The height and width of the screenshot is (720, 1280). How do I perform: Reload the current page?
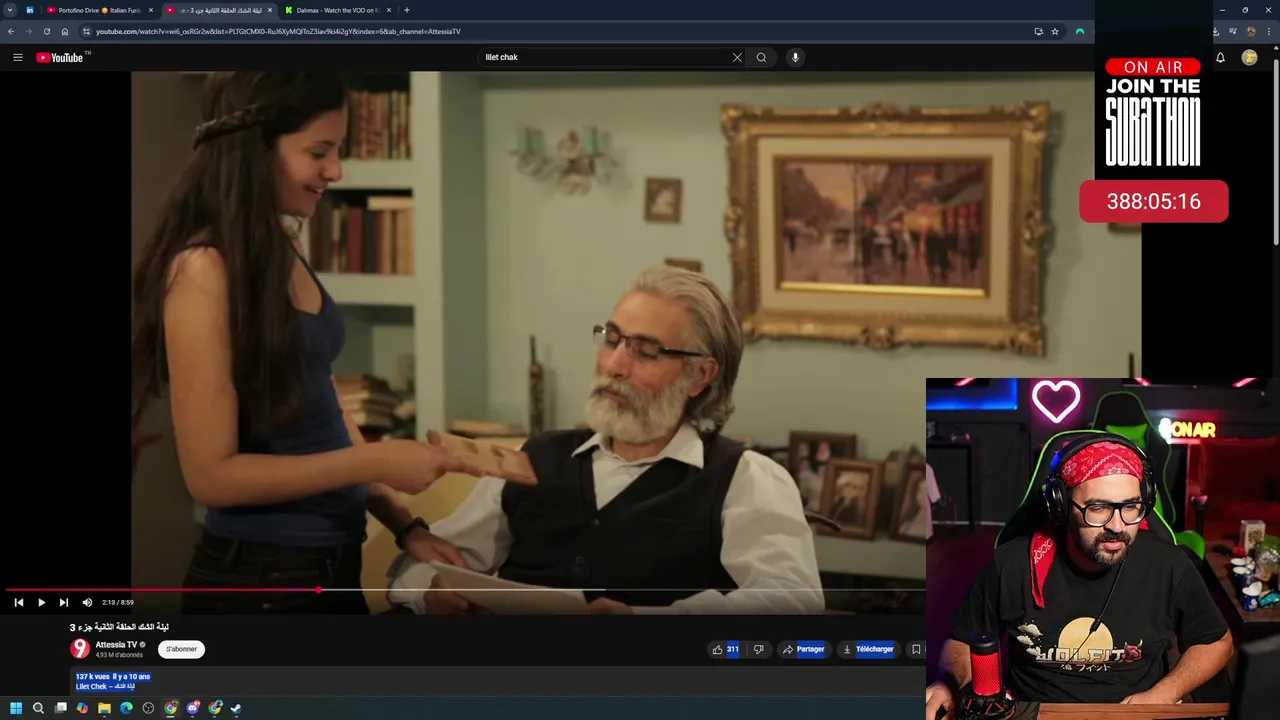(x=46, y=31)
